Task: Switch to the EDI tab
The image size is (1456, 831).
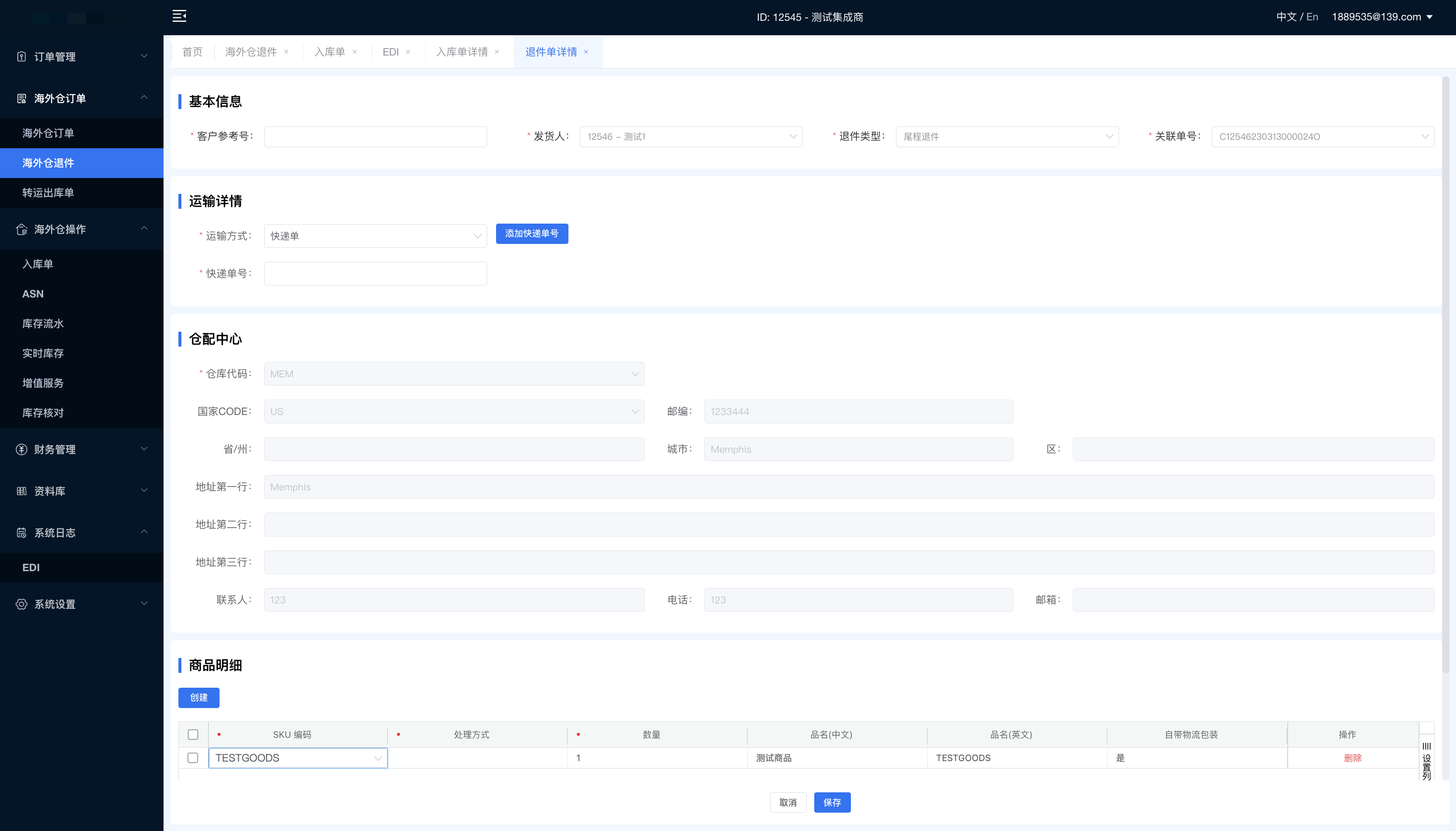Action: pyautogui.click(x=391, y=52)
